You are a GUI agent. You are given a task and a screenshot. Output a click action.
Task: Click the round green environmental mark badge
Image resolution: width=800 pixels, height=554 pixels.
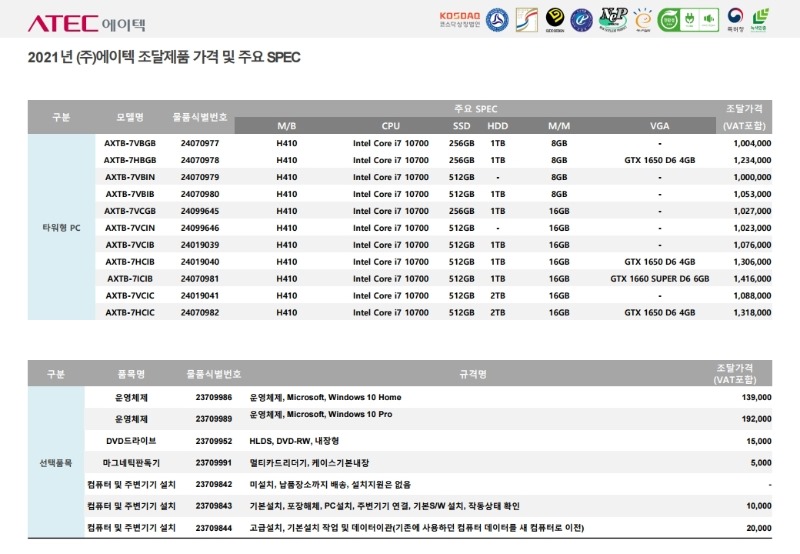[668, 20]
